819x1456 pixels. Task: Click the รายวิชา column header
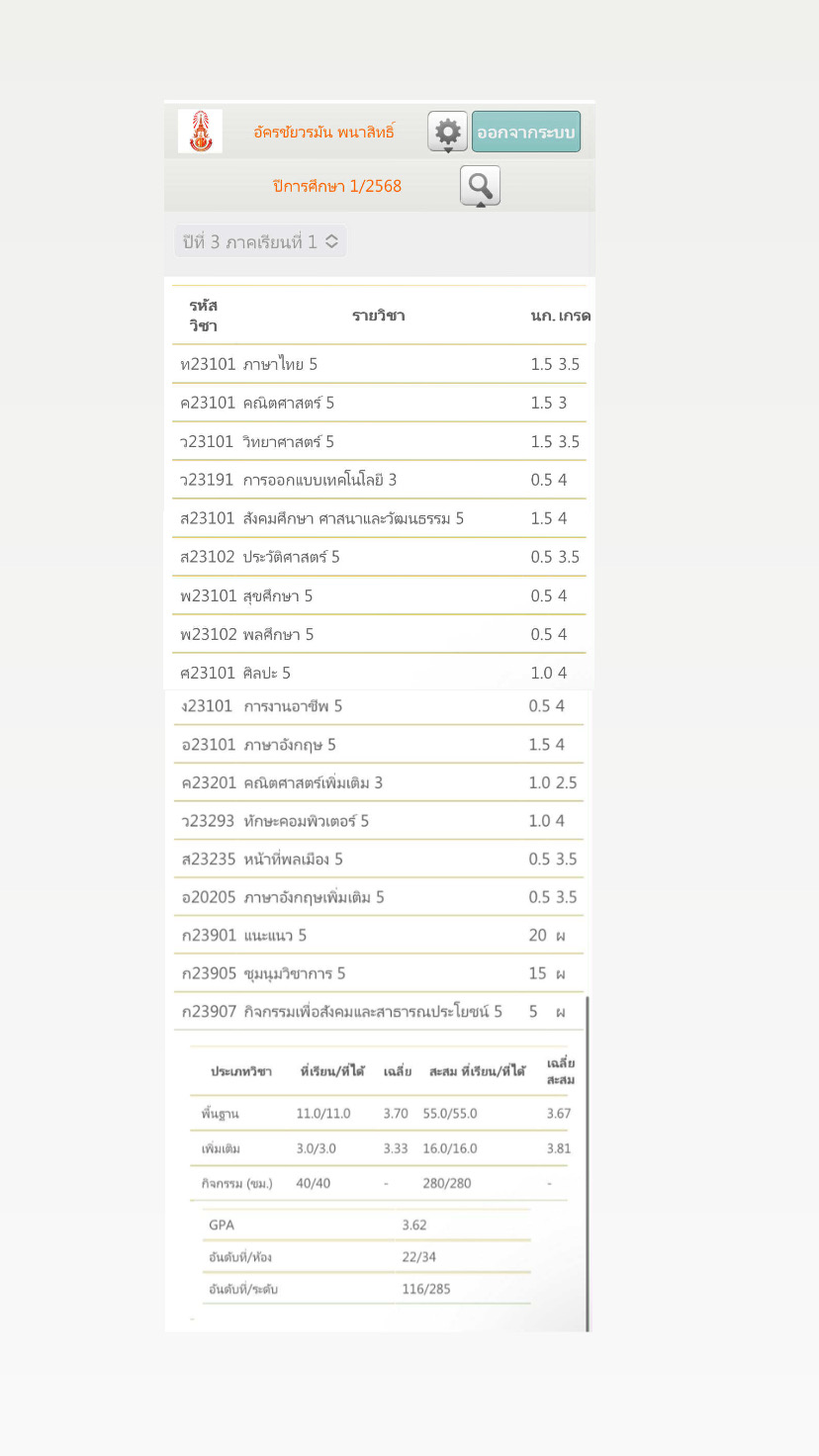coord(378,316)
